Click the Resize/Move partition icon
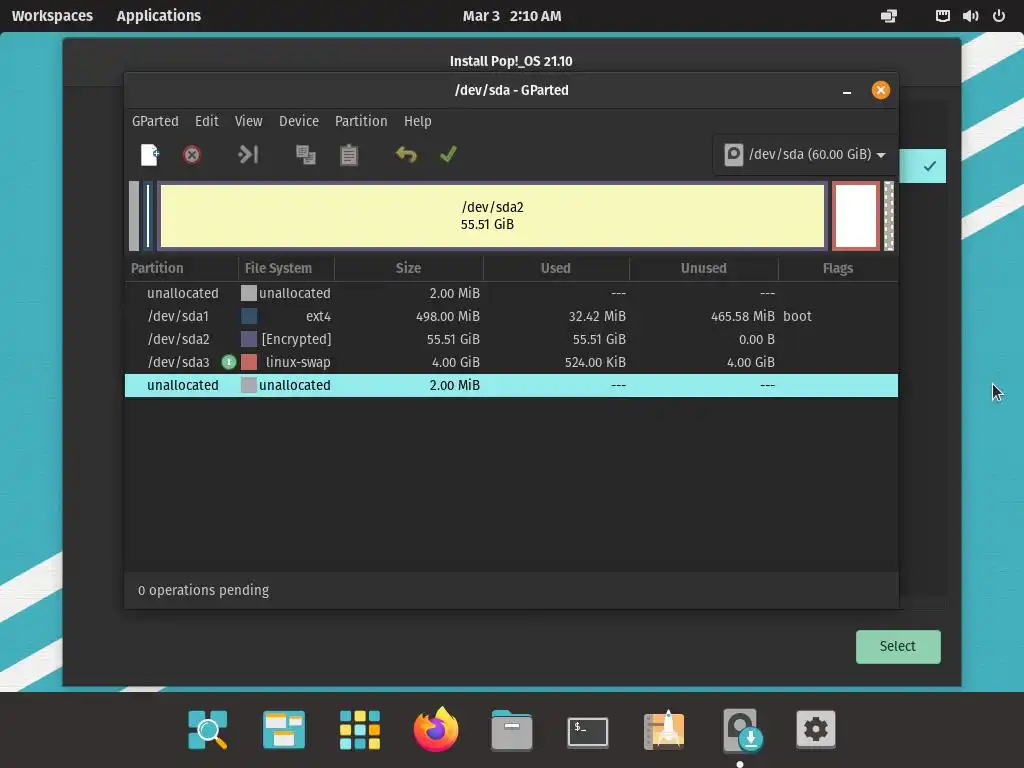1024x768 pixels. [x=248, y=155]
